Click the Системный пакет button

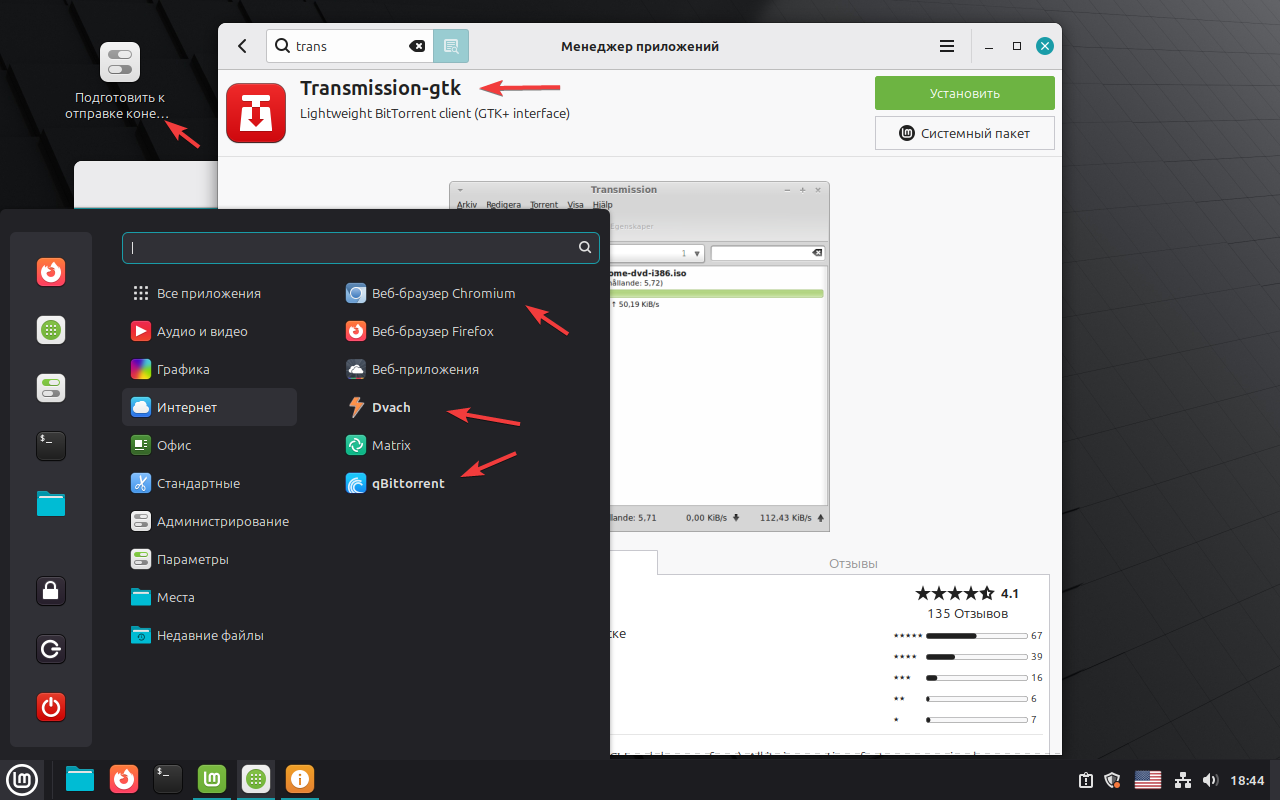[965, 133]
